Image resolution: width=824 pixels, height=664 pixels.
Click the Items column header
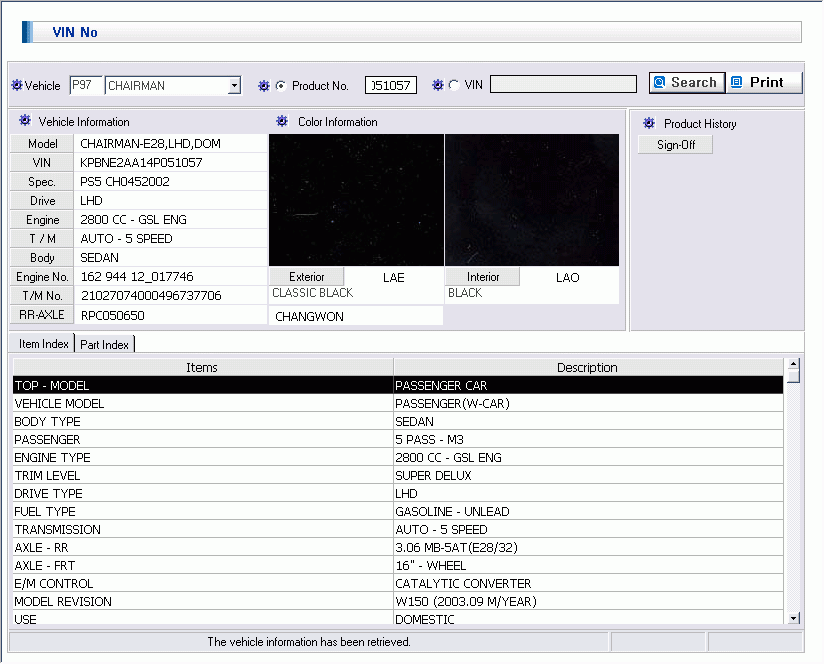202,367
